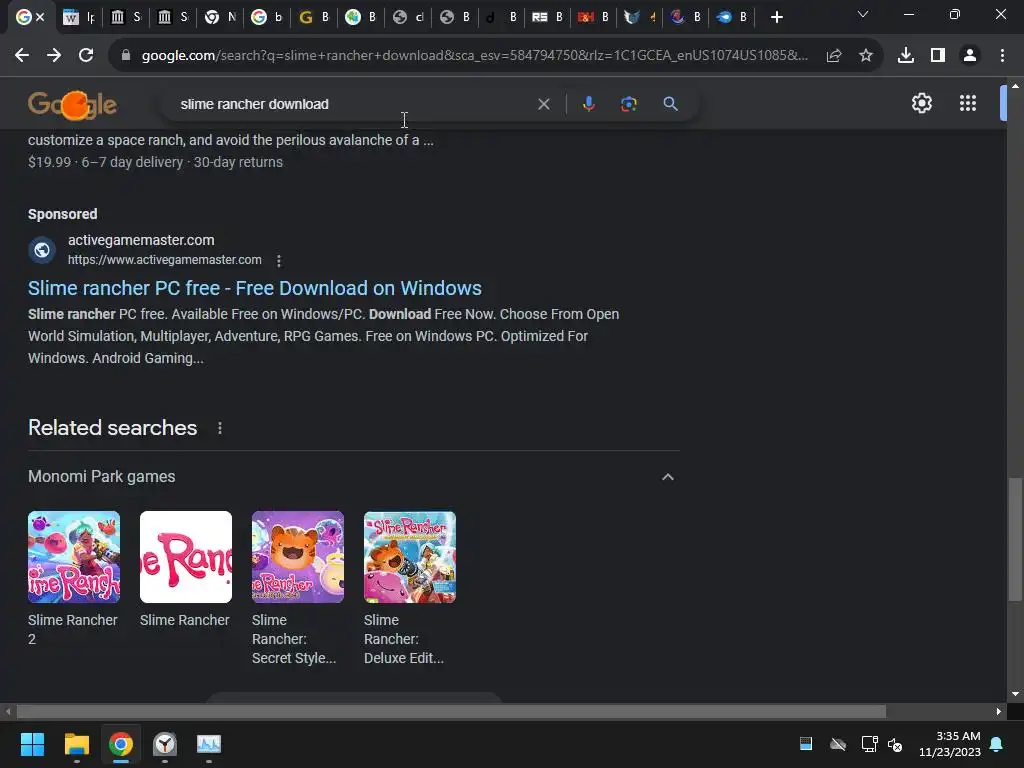The image size is (1024, 768).
Task: Switch to the 'RE' icon tab
Action: tap(547, 18)
